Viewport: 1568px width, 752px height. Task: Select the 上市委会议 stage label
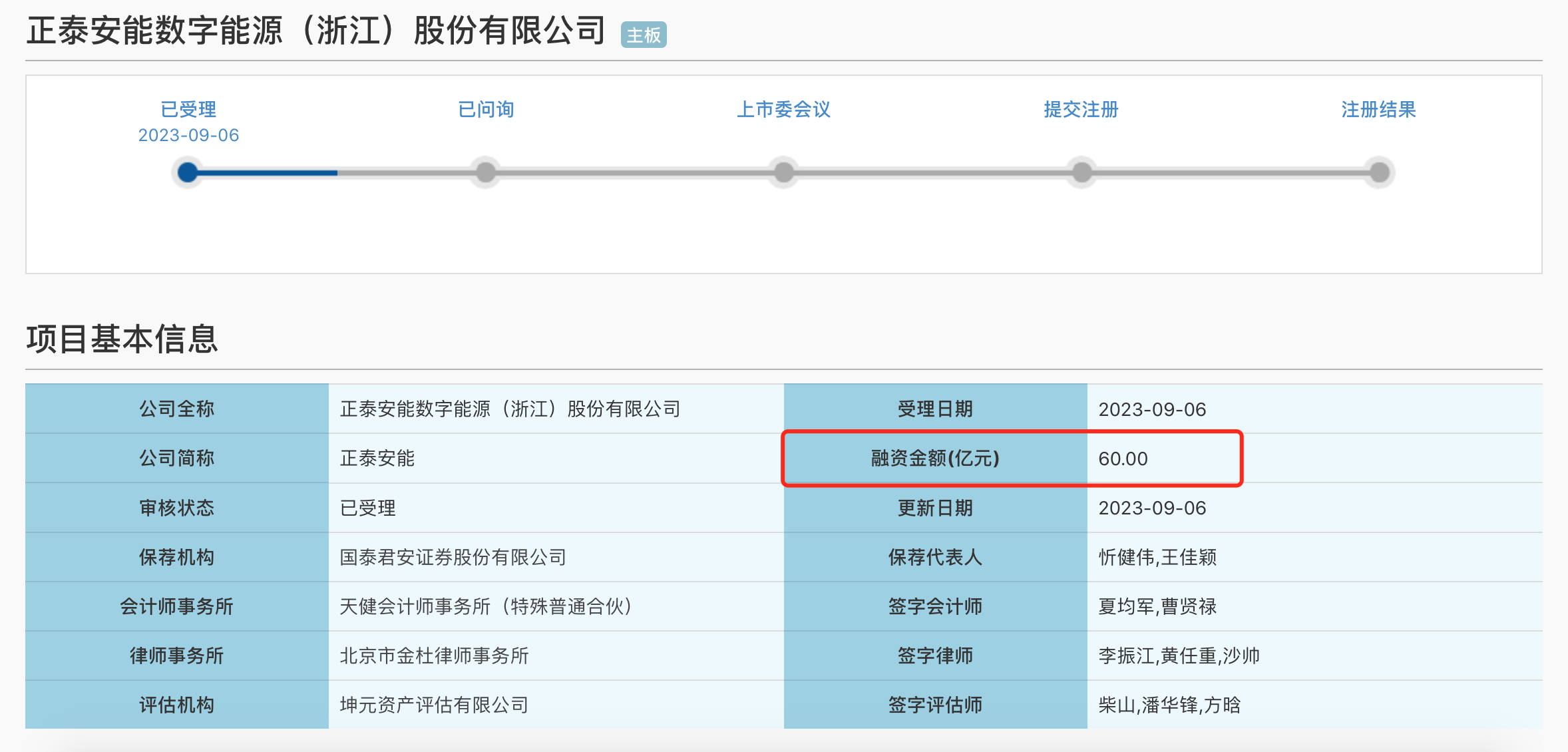coord(783,109)
